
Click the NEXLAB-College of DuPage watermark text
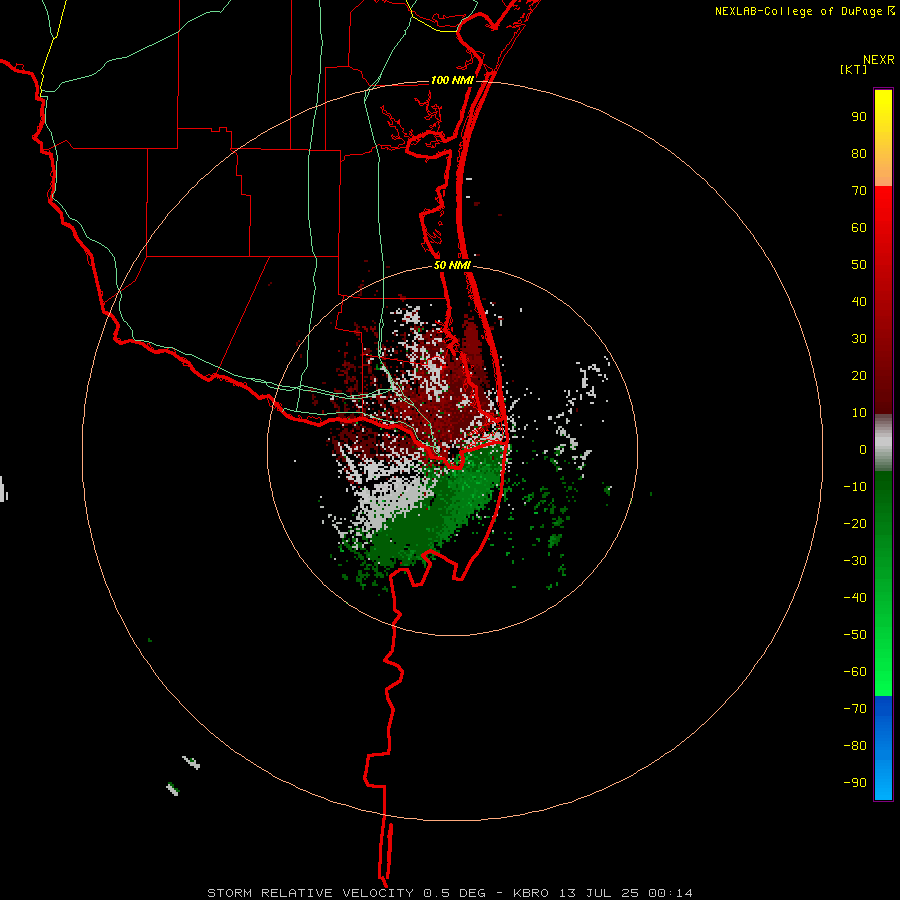click(x=804, y=11)
